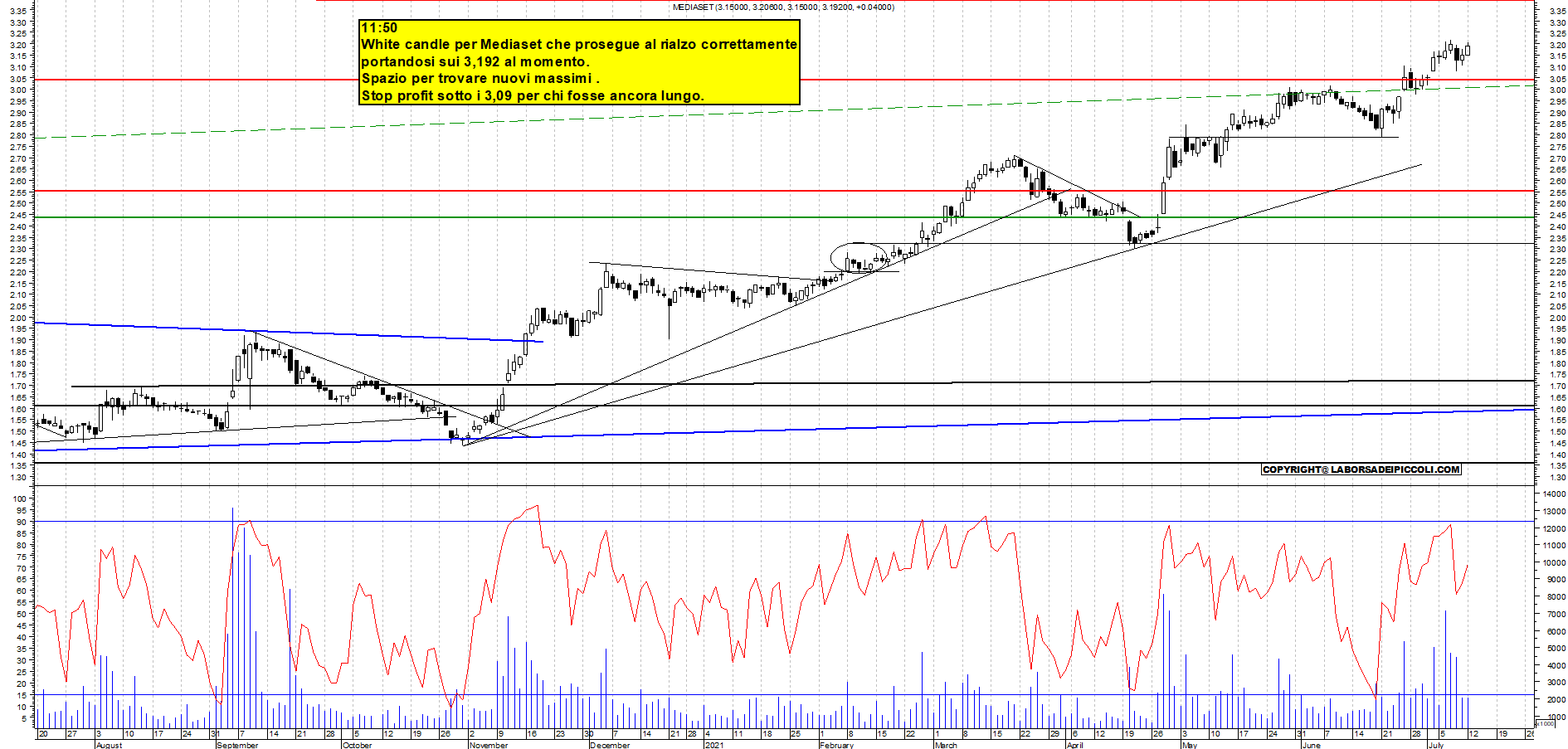Select the 'November' month label

click(489, 745)
